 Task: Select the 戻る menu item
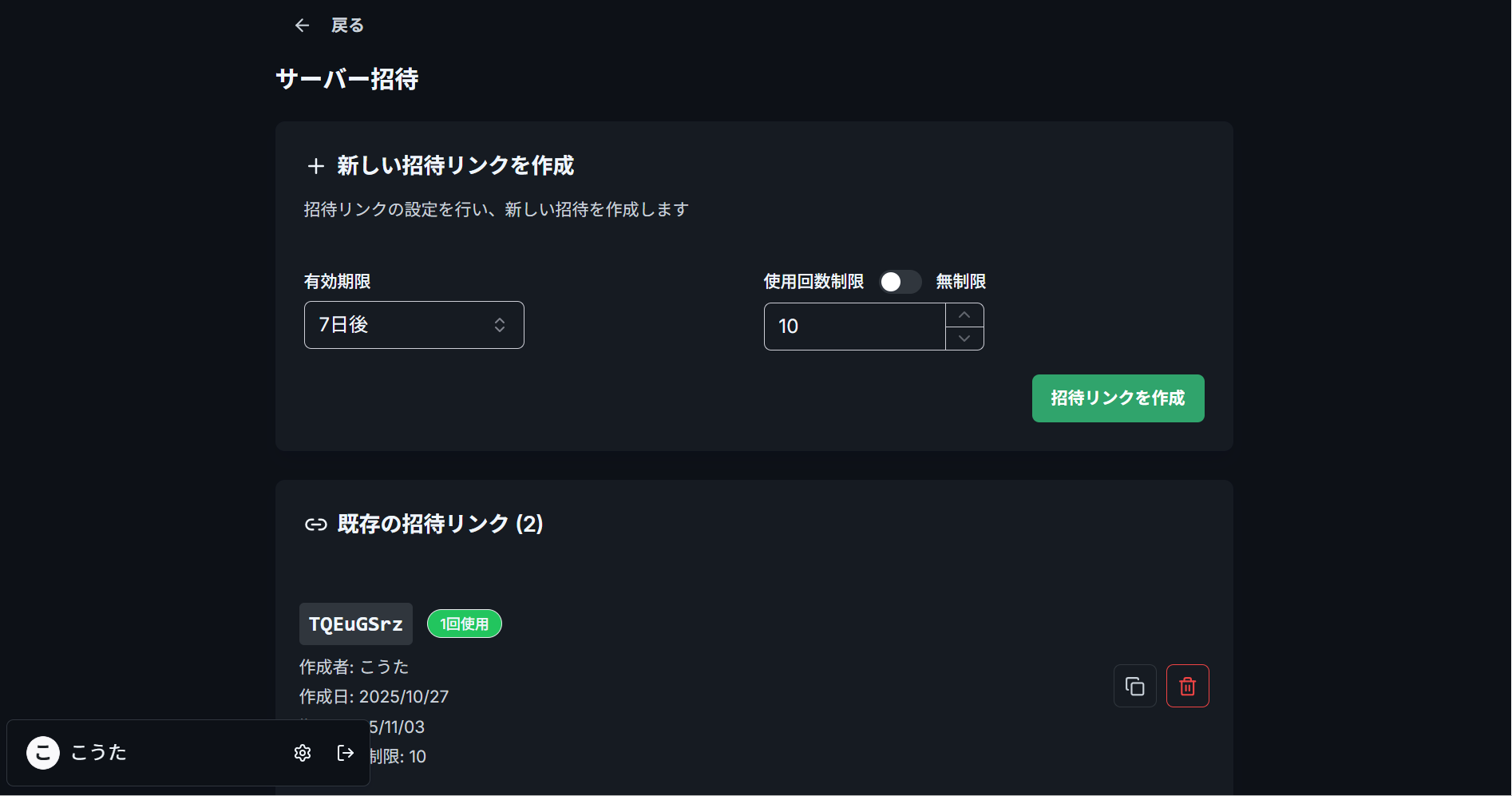(347, 25)
